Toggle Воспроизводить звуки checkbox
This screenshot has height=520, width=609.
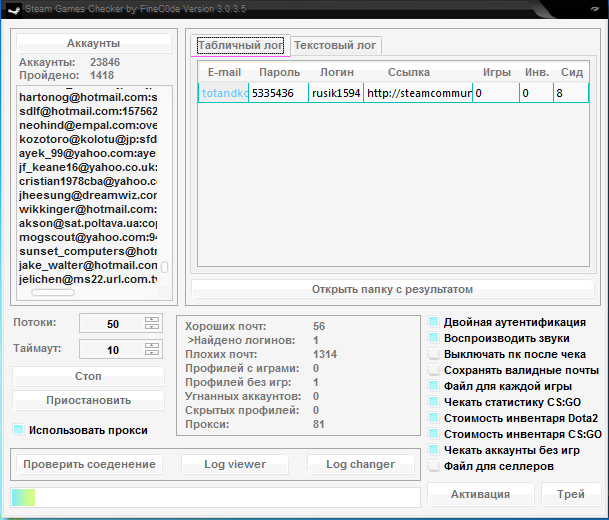point(433,338)
